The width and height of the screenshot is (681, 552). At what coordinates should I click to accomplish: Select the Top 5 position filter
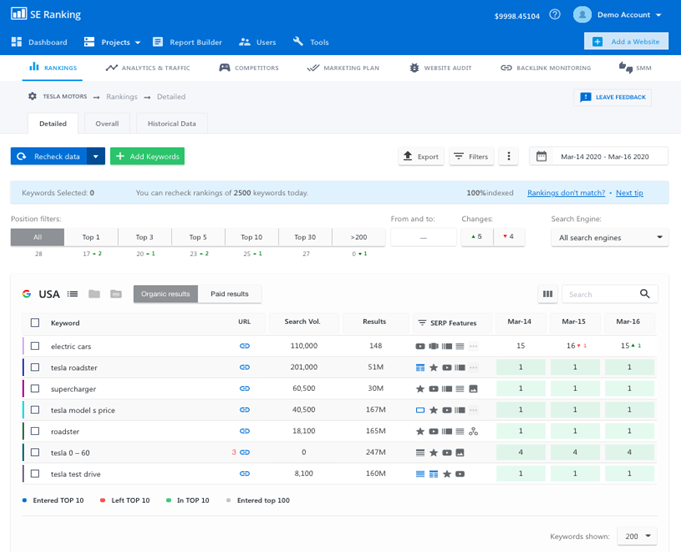click(x=198, y=237)
